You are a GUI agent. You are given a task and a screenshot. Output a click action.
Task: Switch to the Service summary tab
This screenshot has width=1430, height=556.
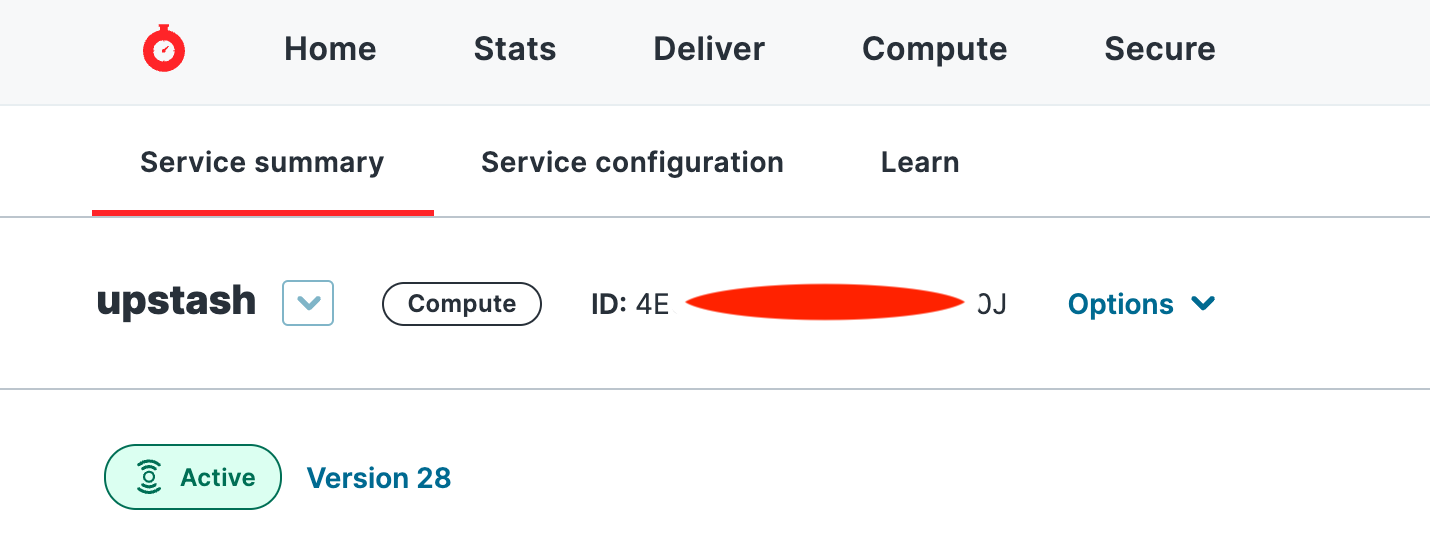coord(262,163)
